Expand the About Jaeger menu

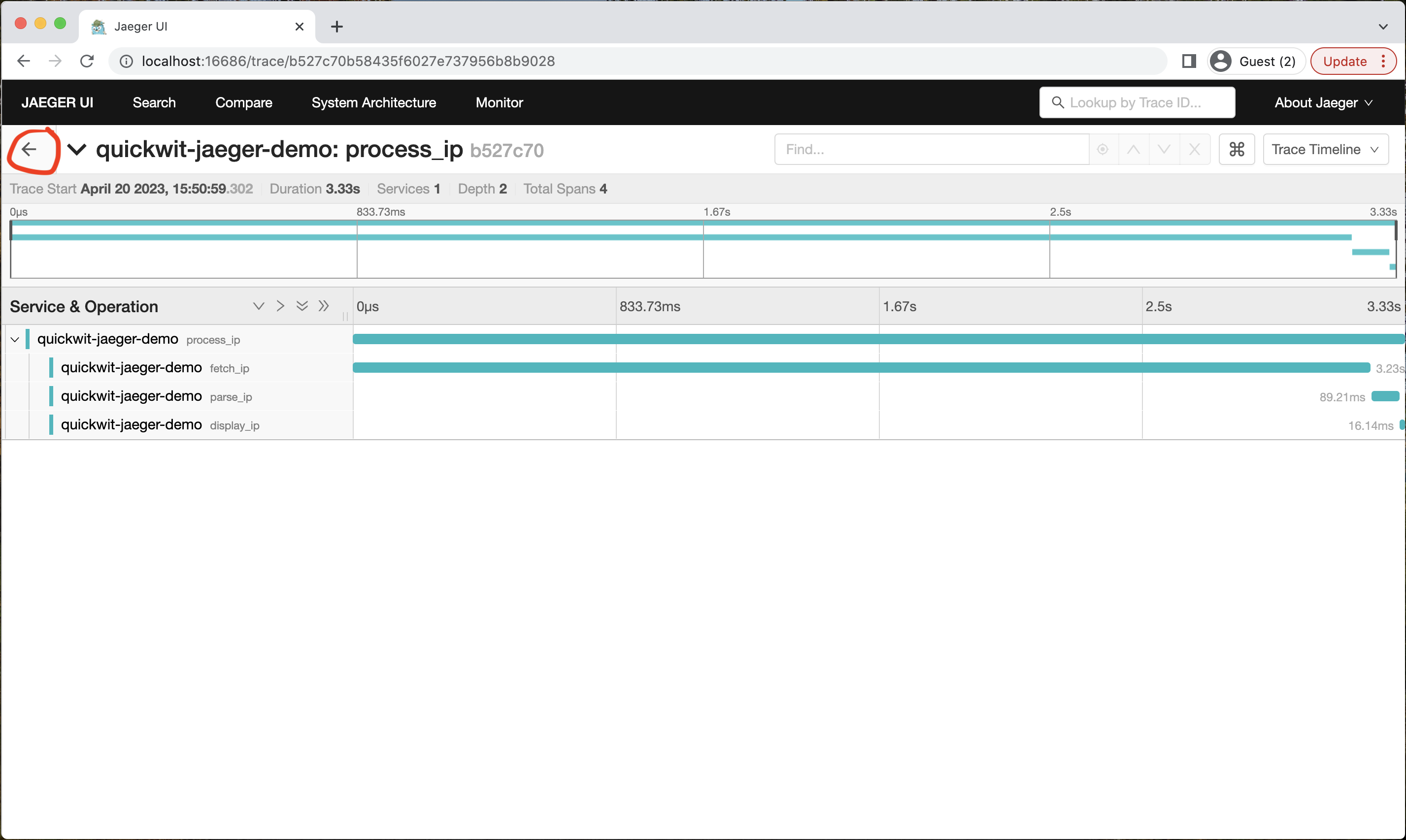click(x=1323, y=102)
